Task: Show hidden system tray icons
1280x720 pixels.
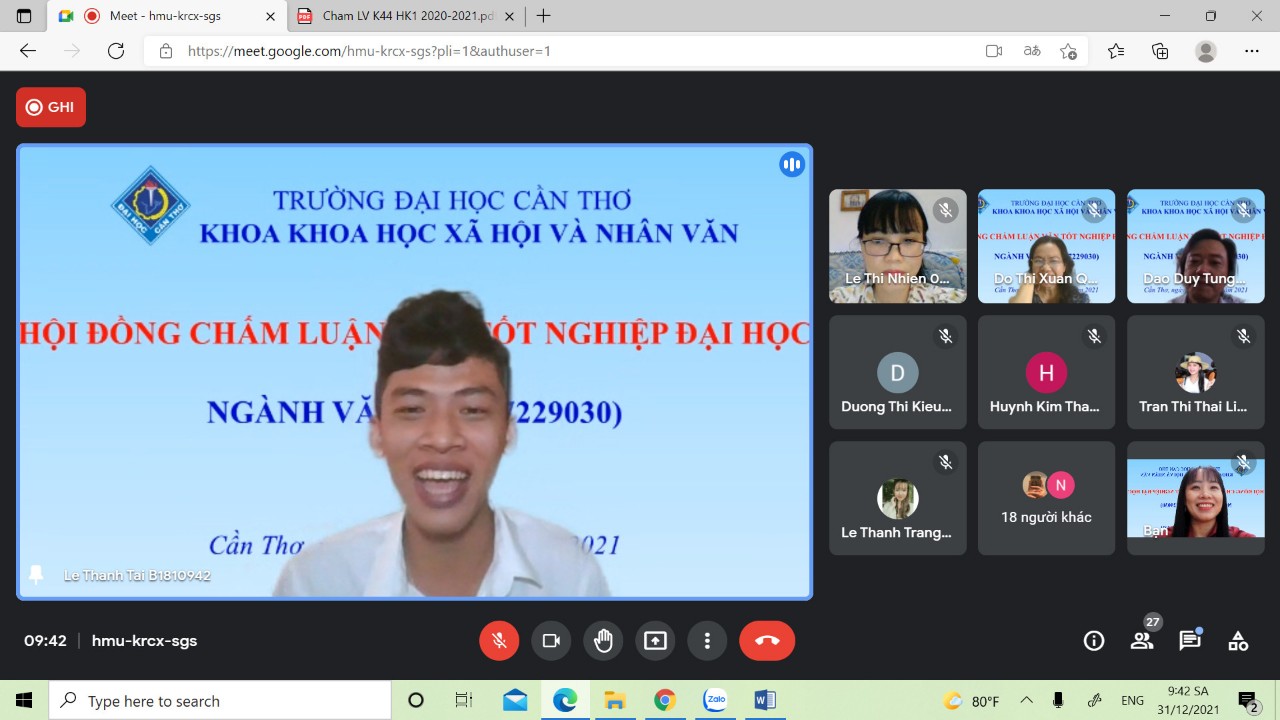Action: [x=1026, y=700]
